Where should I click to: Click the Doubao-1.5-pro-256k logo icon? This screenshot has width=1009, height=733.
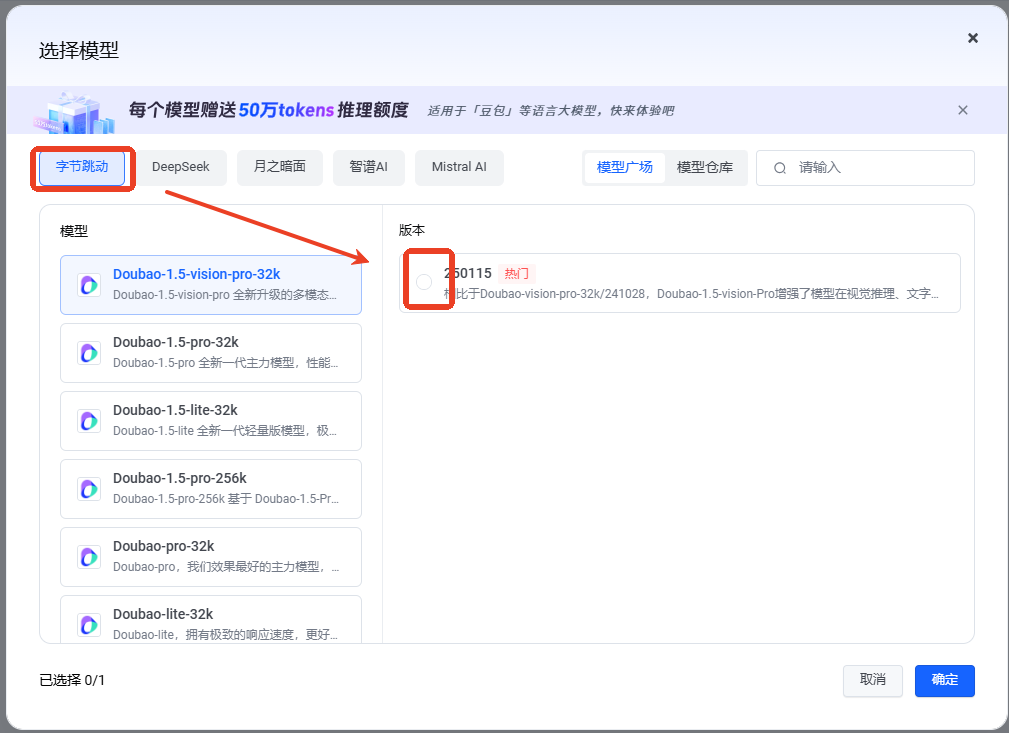89,489
